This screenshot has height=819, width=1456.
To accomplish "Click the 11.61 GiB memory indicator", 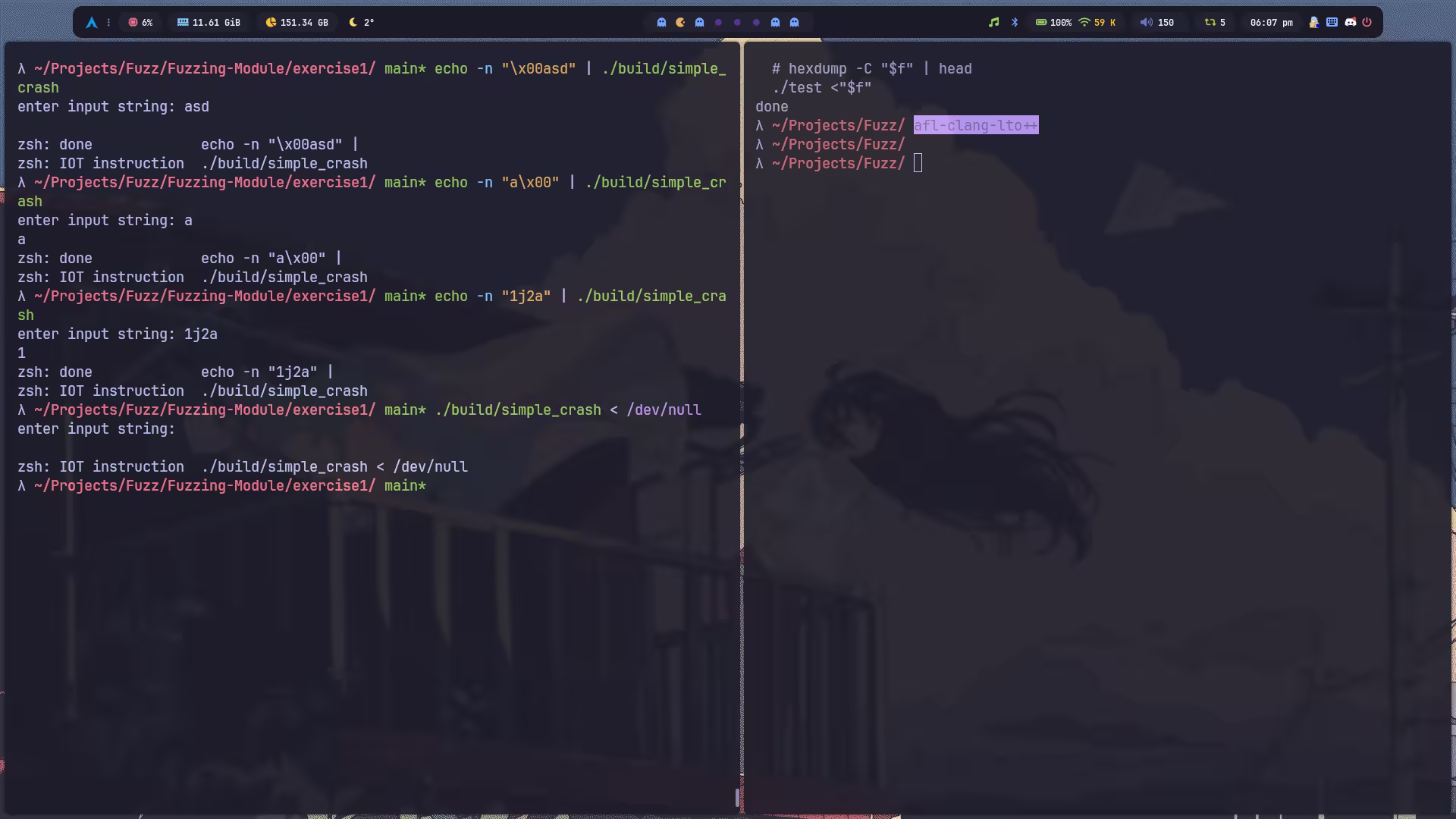I will 209,23.
